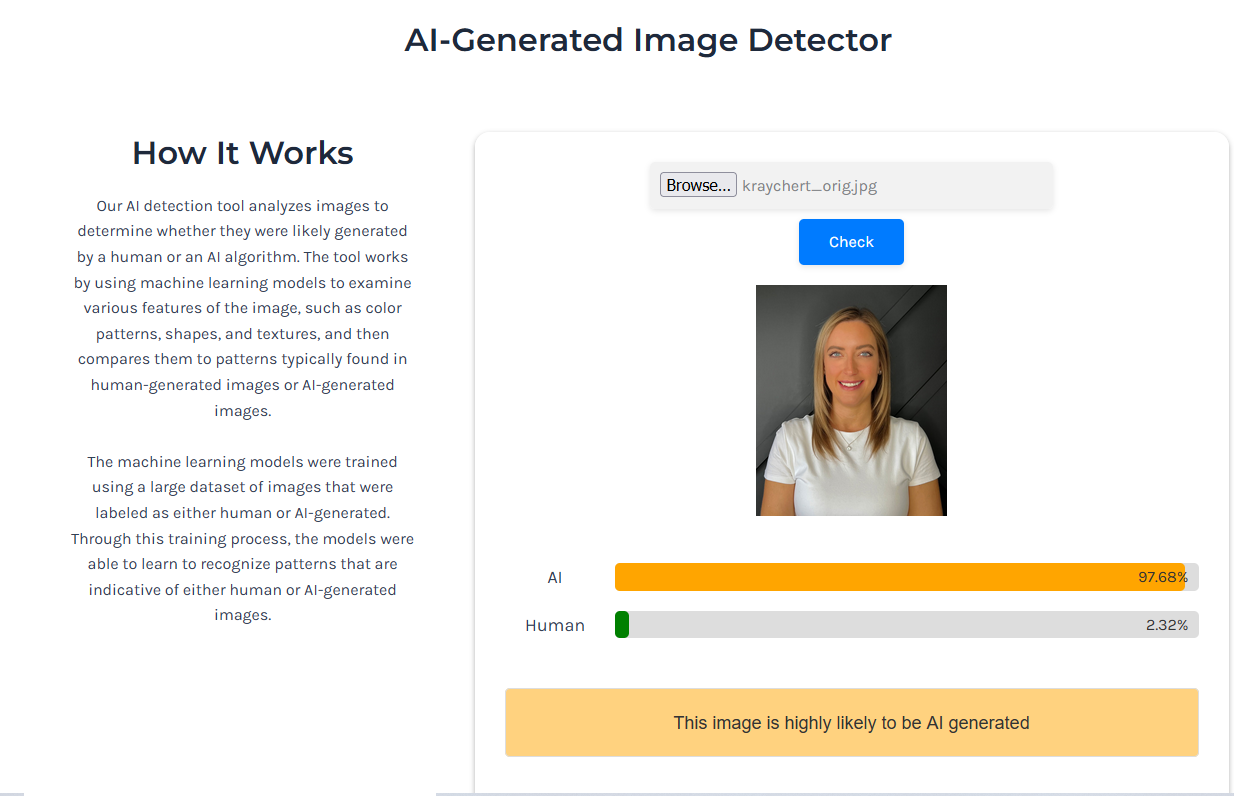
Task: Click the 97.68% value
Action: (x=1163, y=577)
